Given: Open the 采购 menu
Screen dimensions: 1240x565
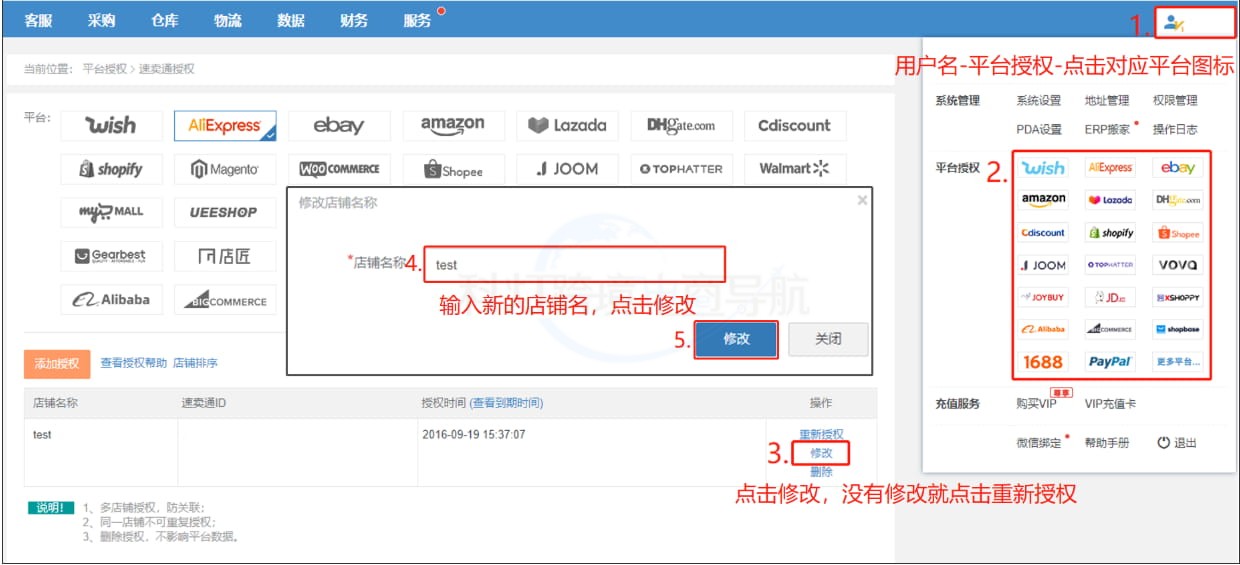Looking at the screenshot, I should (101, 20).
